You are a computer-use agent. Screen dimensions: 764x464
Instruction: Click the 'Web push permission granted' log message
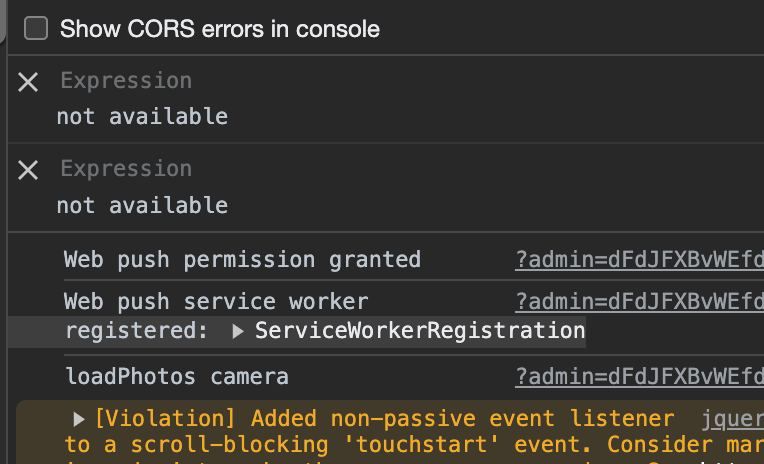242,260
